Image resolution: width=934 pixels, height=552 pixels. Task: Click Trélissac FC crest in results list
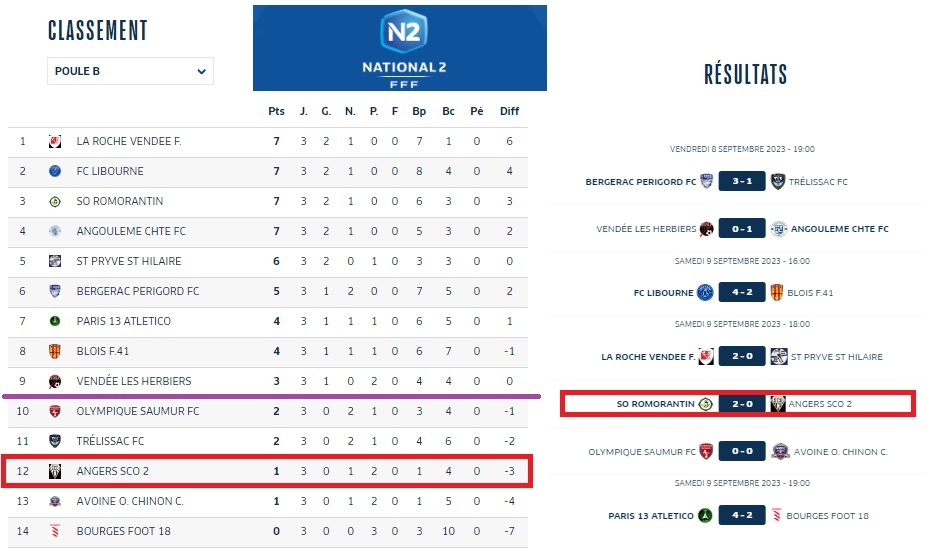click(x=780, y=182)
